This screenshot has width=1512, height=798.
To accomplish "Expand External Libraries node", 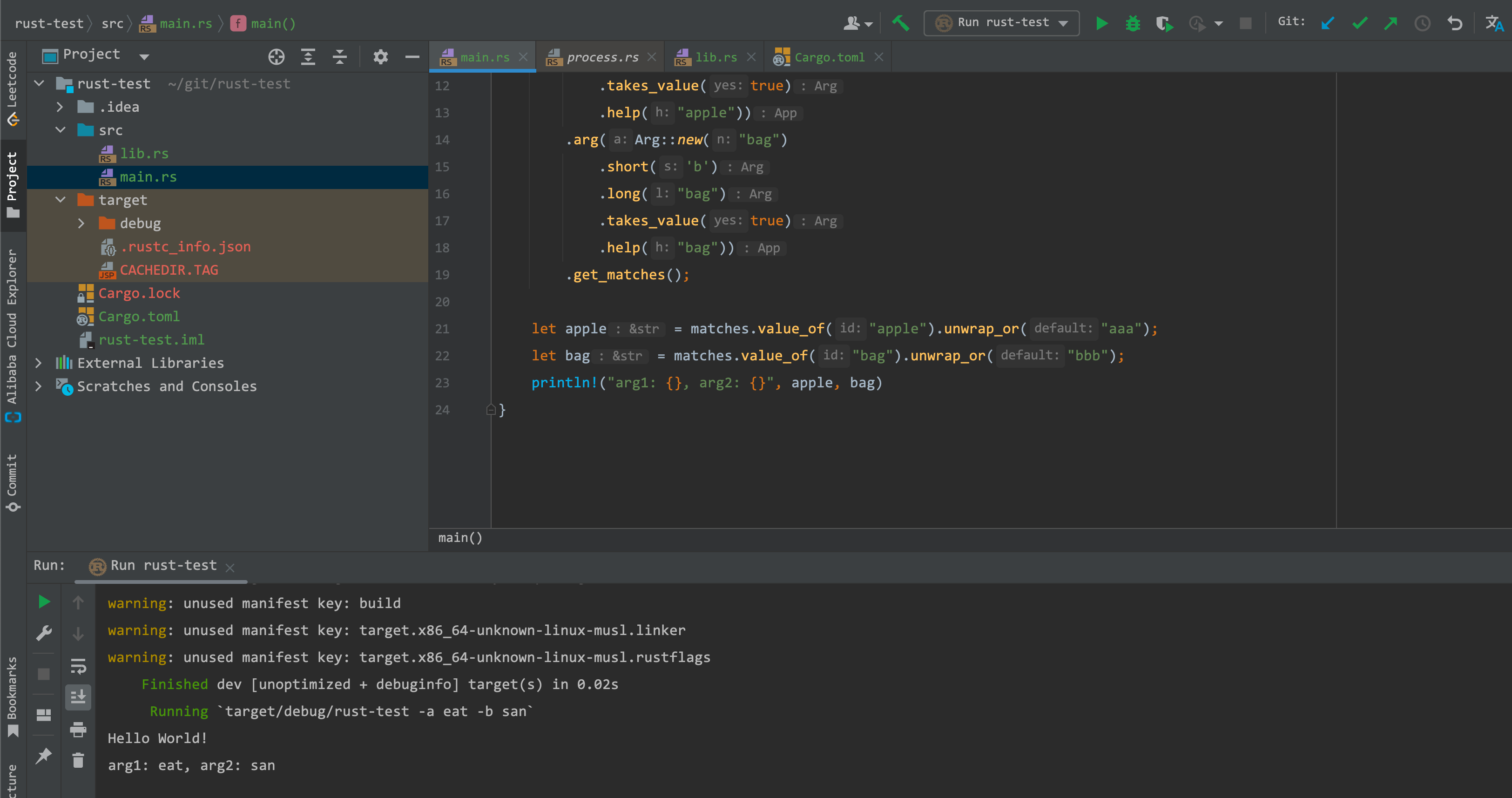I will pos(39,363).
